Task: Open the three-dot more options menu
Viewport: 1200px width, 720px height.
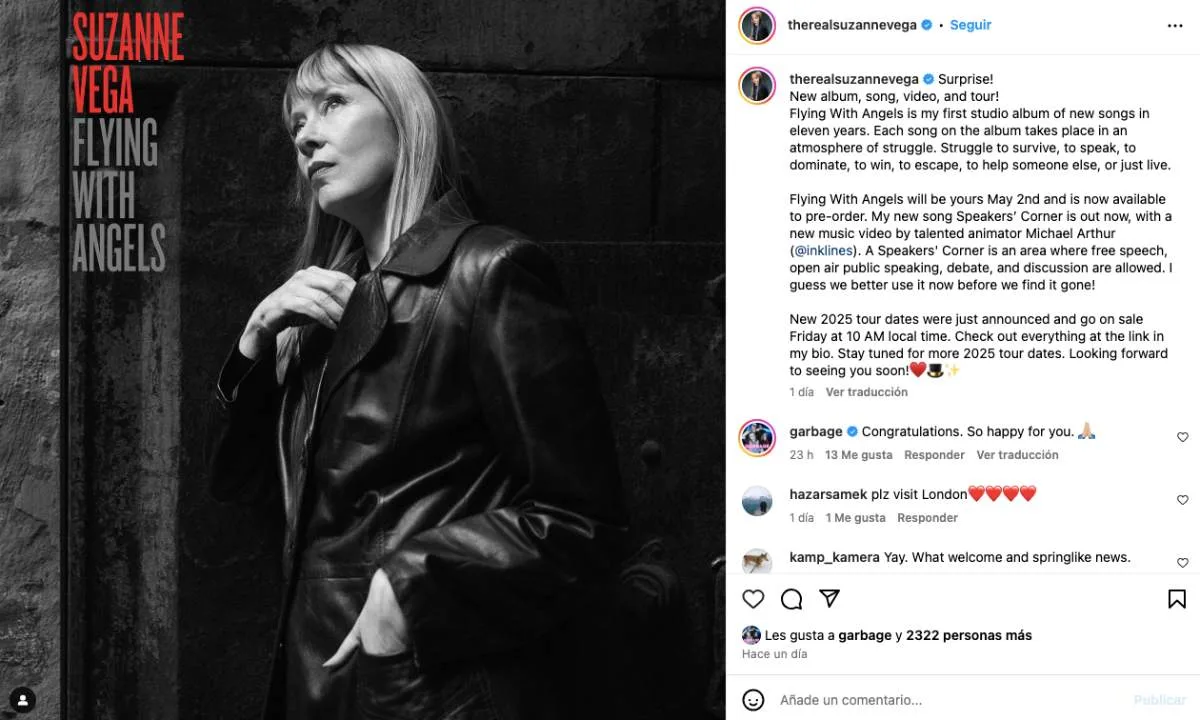Action: (x=1175, y=26)
